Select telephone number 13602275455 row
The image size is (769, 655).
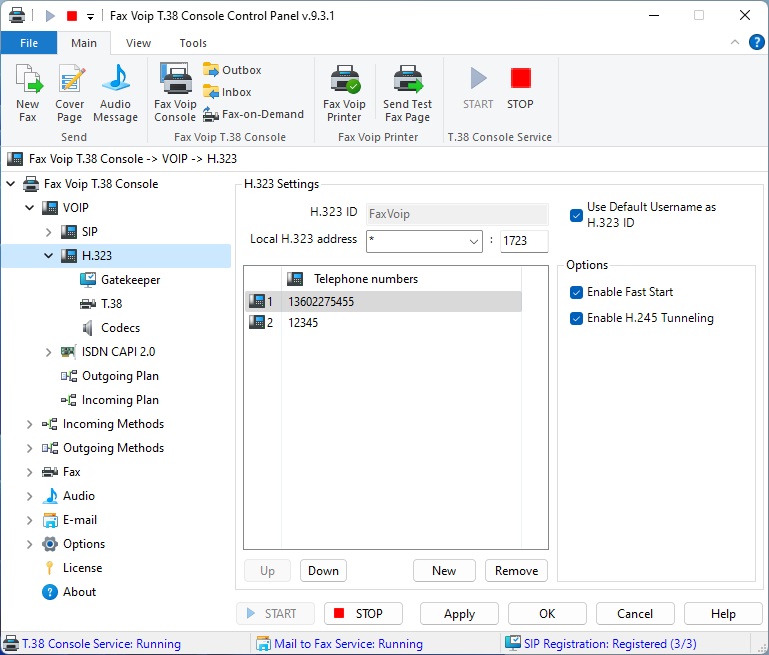tap(383, 301)
